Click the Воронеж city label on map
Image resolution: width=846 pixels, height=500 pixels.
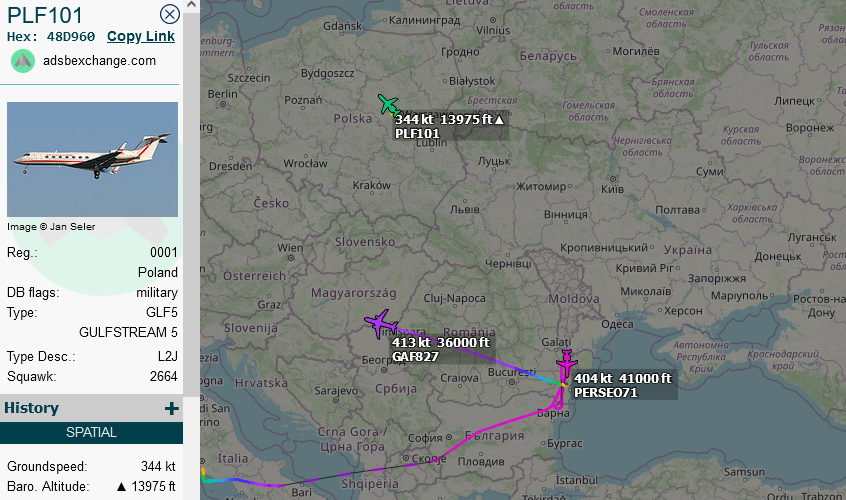coord(810,128)
